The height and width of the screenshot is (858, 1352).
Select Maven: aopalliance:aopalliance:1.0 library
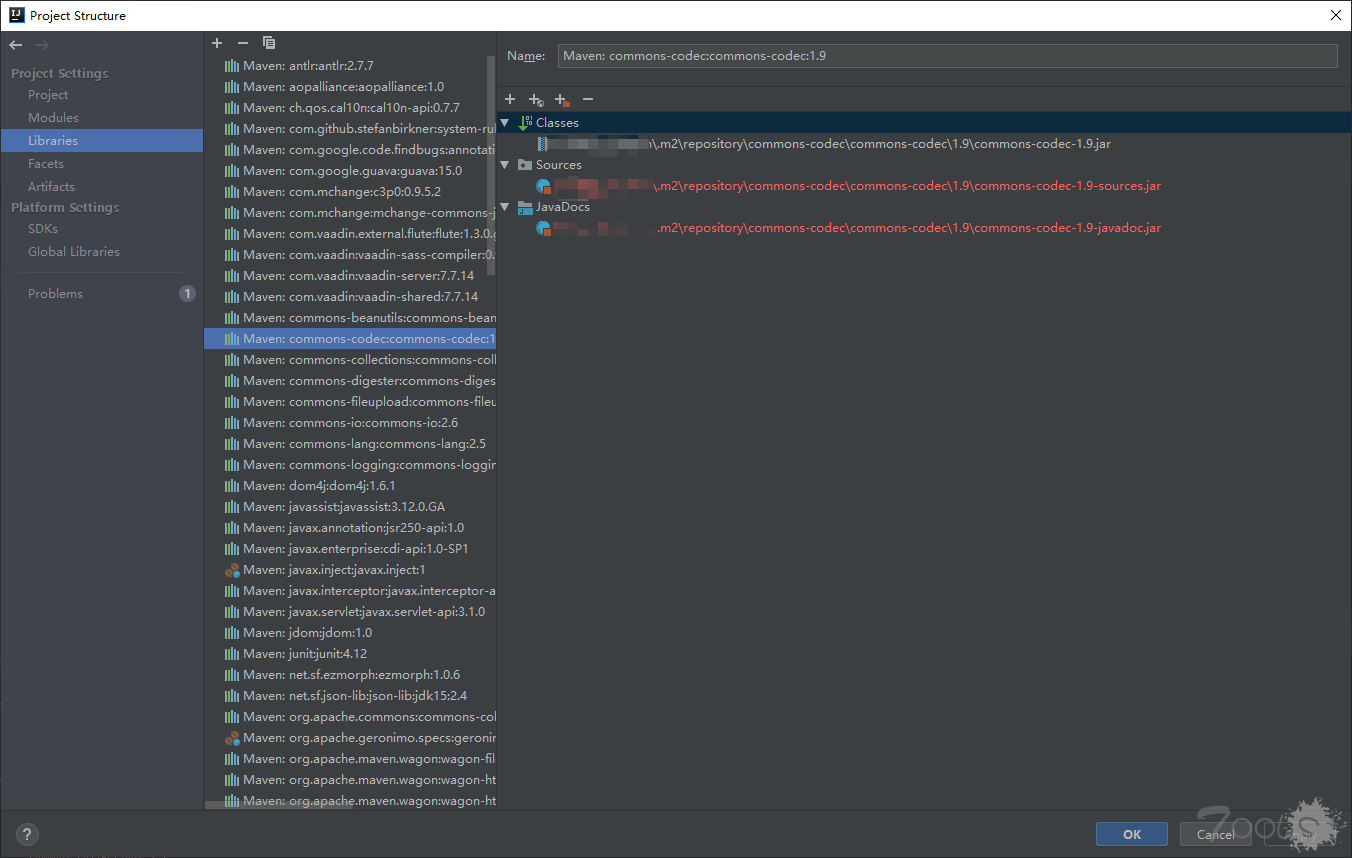[350, 87]
